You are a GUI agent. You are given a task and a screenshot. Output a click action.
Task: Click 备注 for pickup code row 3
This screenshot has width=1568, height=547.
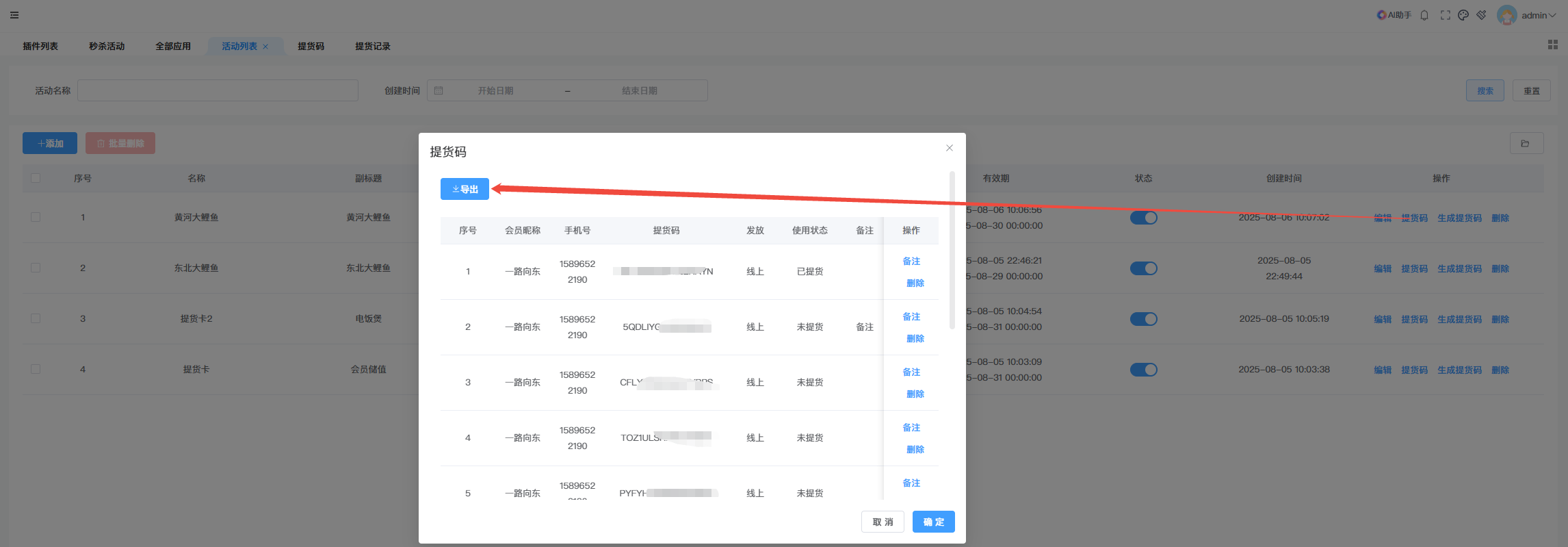pyautogui.click(x=911, y=372)
